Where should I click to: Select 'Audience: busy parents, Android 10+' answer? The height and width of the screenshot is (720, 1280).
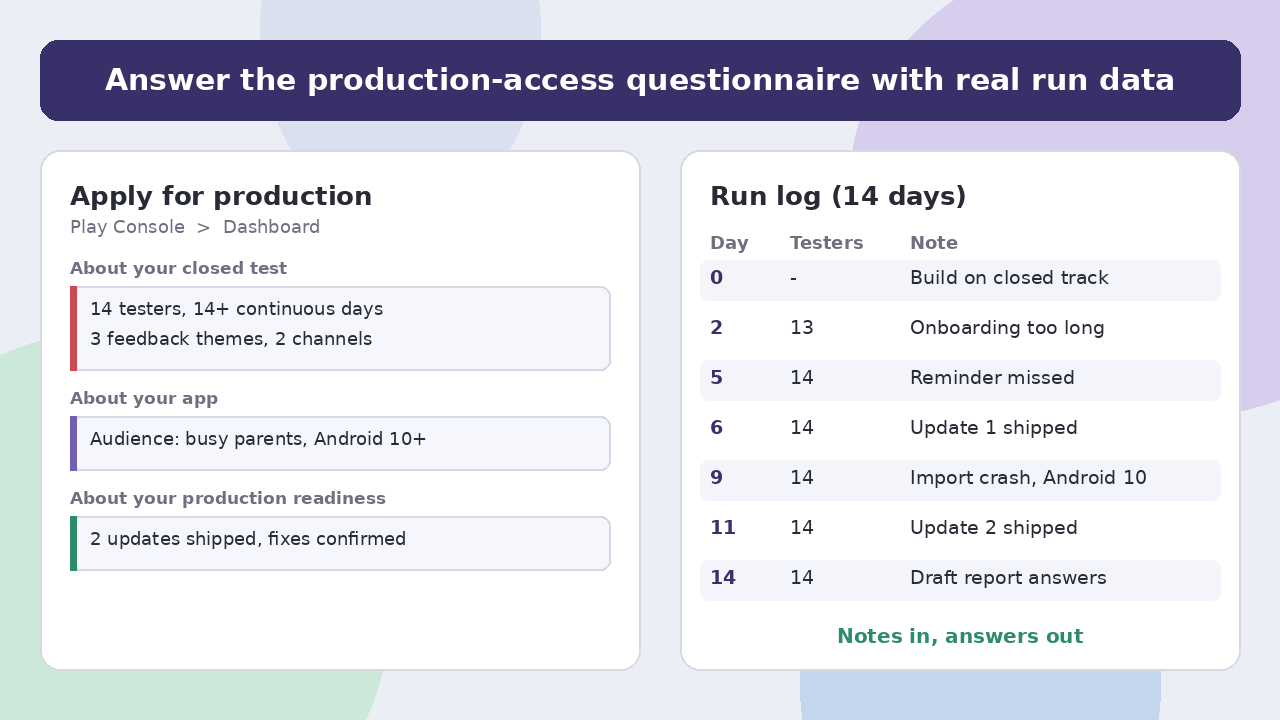coord(258,439)
